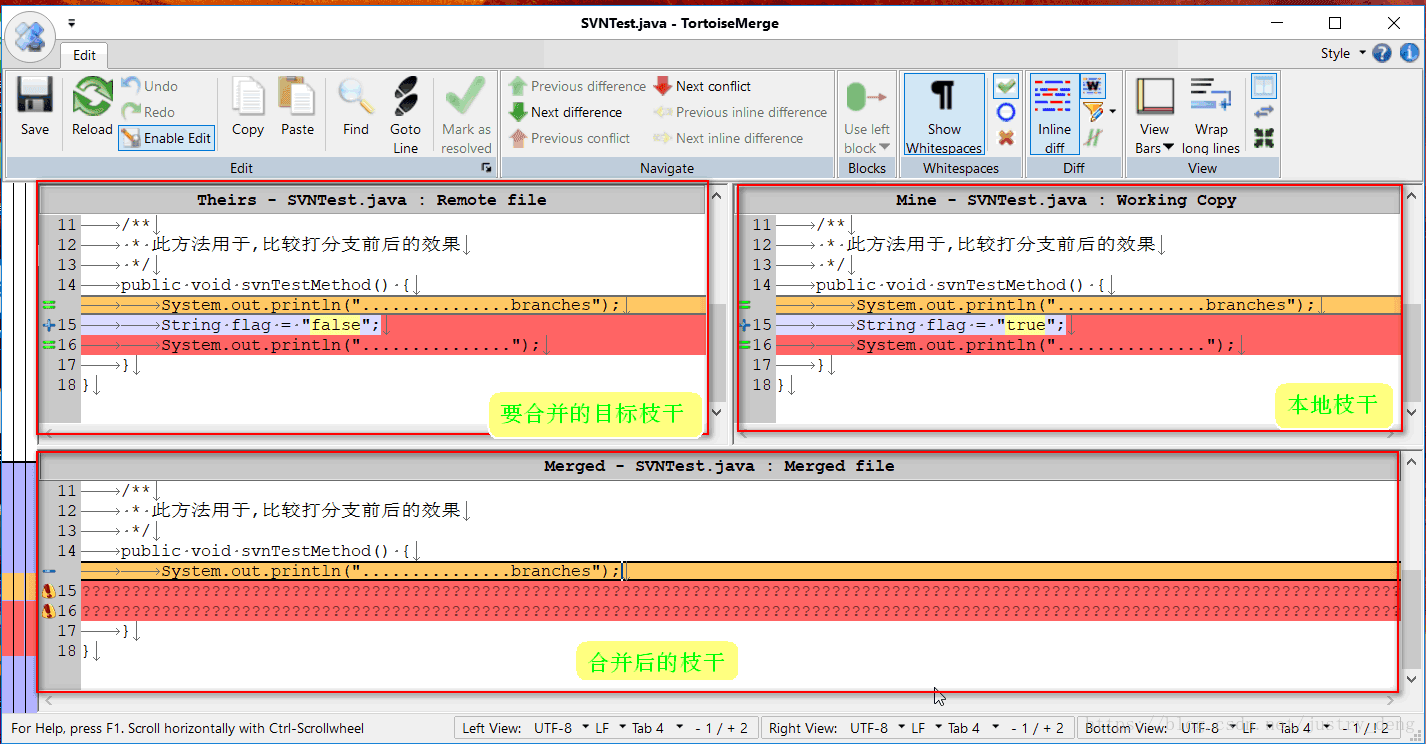Click the conflict marker on Merged line 15
1426x744 pixels.
point(48,591)
